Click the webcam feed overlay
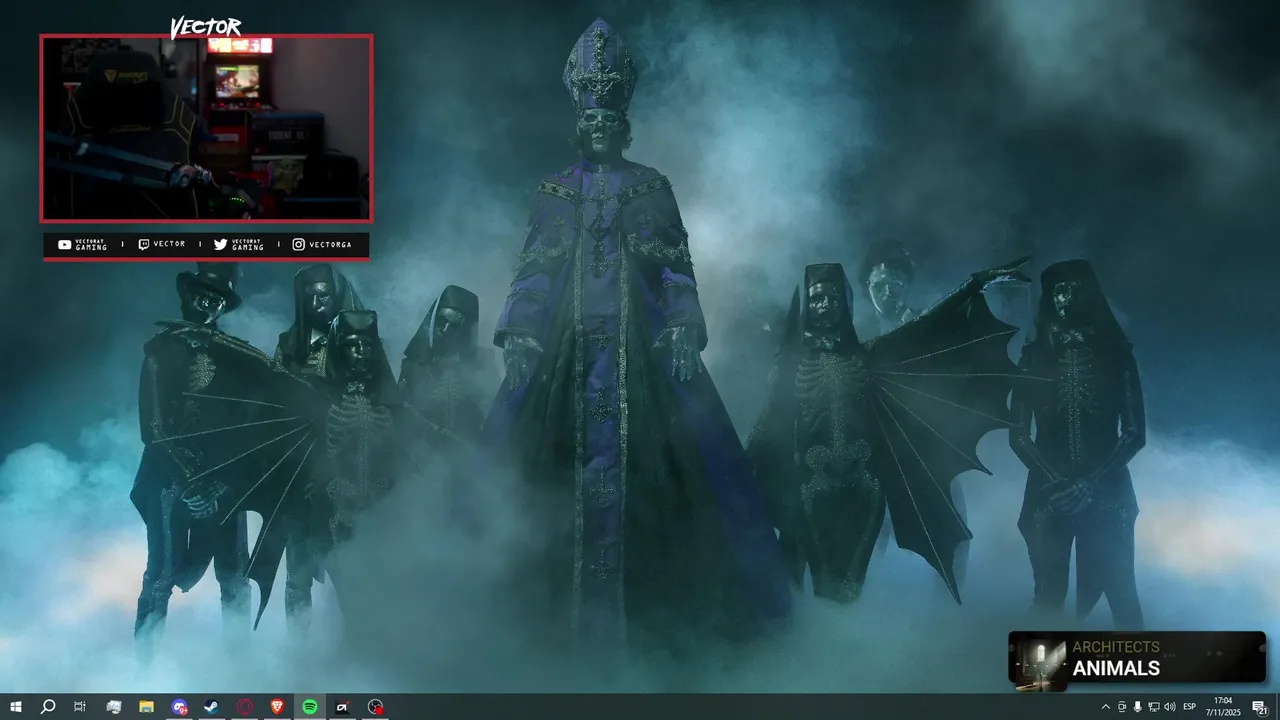The width and height of the screenshot is (1280, 720). (x=206, y=128)
